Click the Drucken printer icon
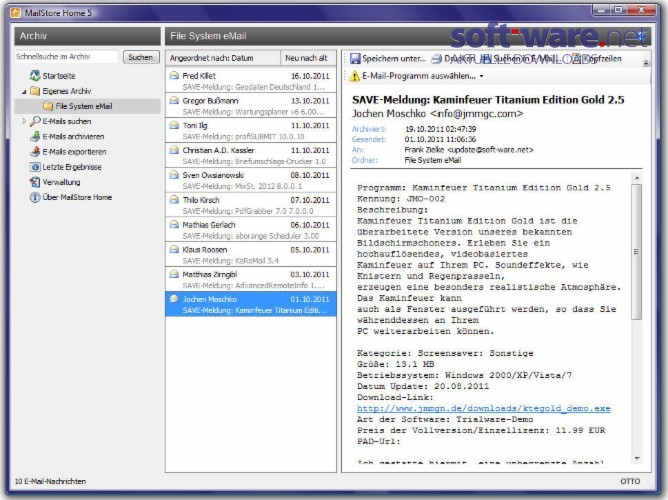The width and height of the screenshot is (668, 500). click(x=437, y=59)
